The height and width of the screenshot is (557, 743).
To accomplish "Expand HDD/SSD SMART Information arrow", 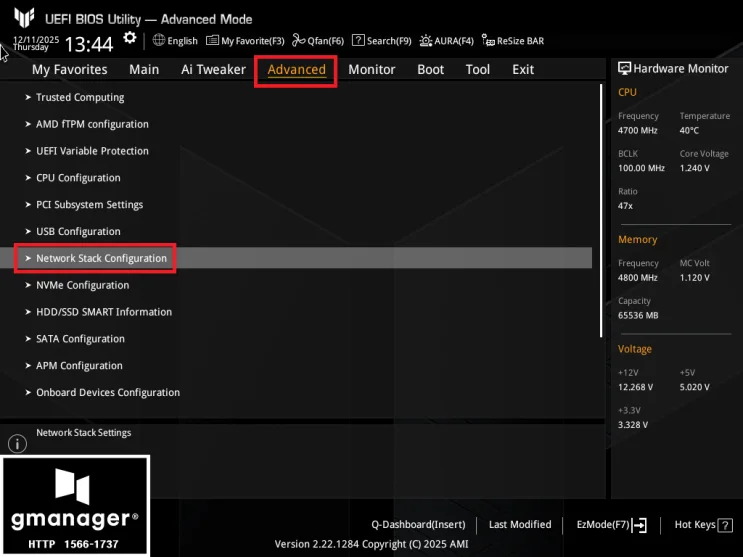I will 28,312.
